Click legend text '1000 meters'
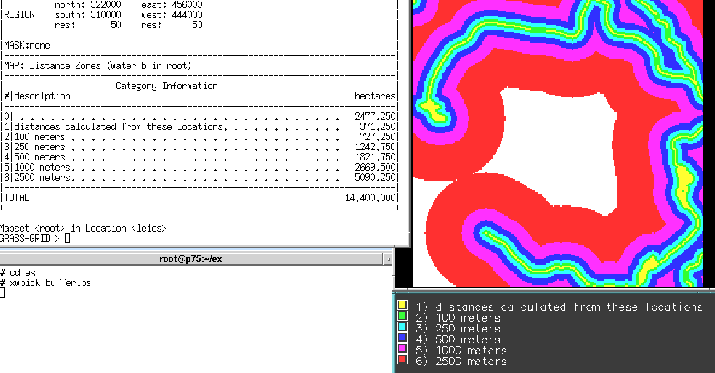The image size is (715, 373). click(471, 350)
